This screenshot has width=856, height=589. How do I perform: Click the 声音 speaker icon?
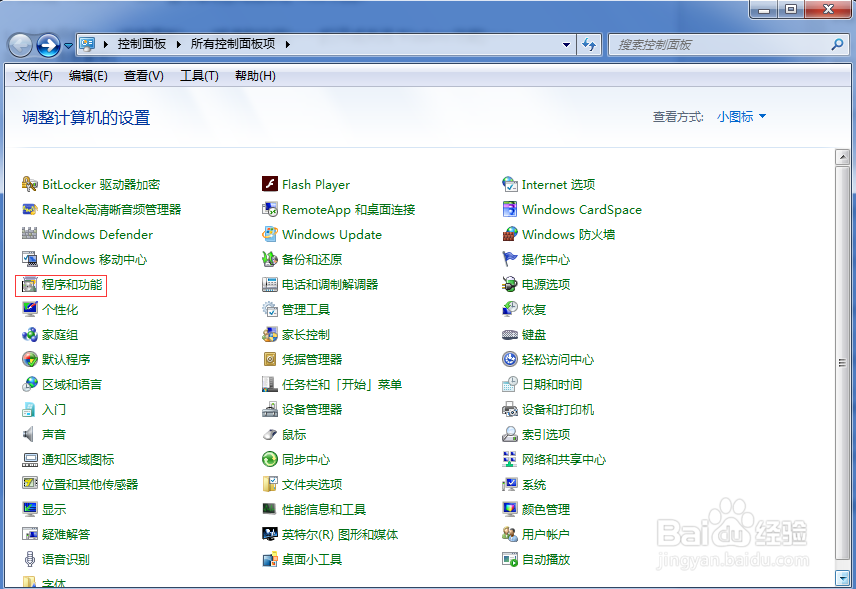click(x=29, y=435)
